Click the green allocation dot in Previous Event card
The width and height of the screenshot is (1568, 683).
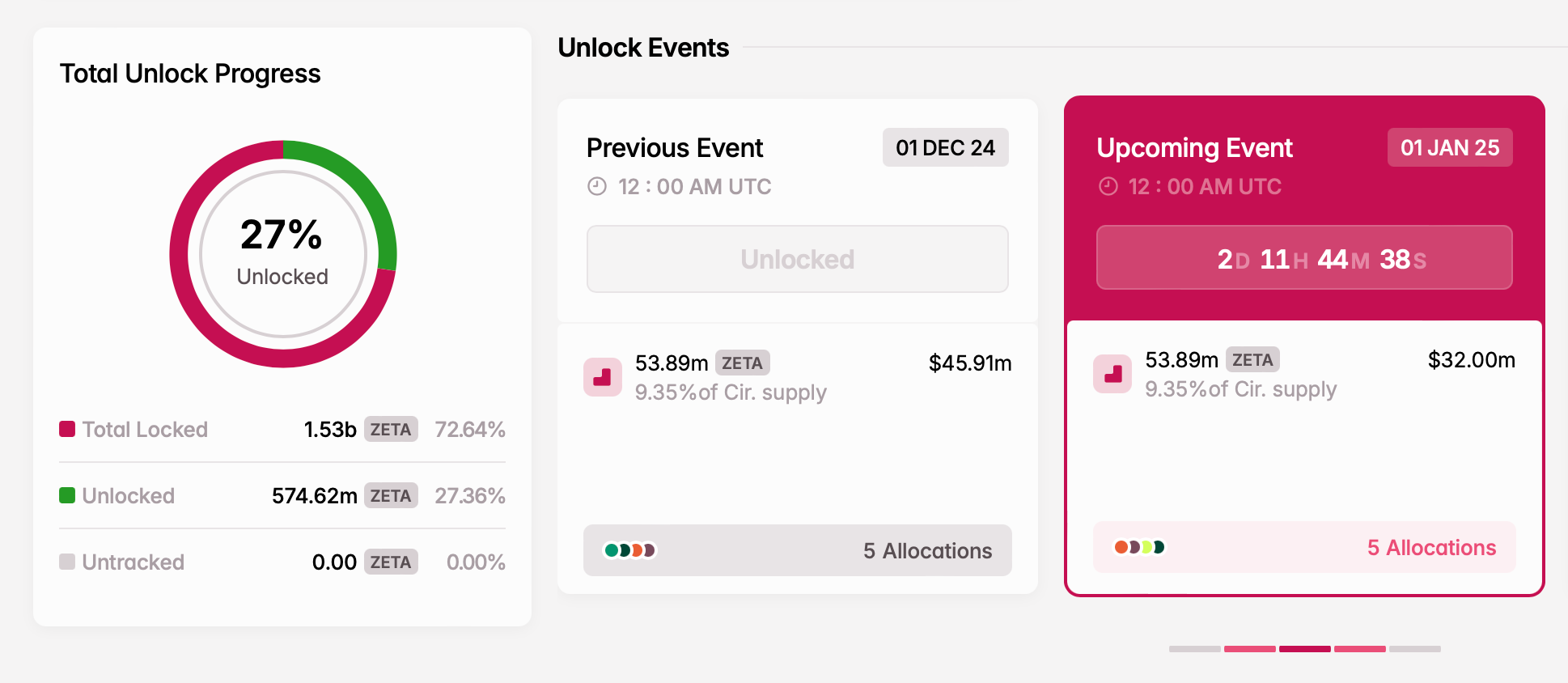click(x=611, y=549)
